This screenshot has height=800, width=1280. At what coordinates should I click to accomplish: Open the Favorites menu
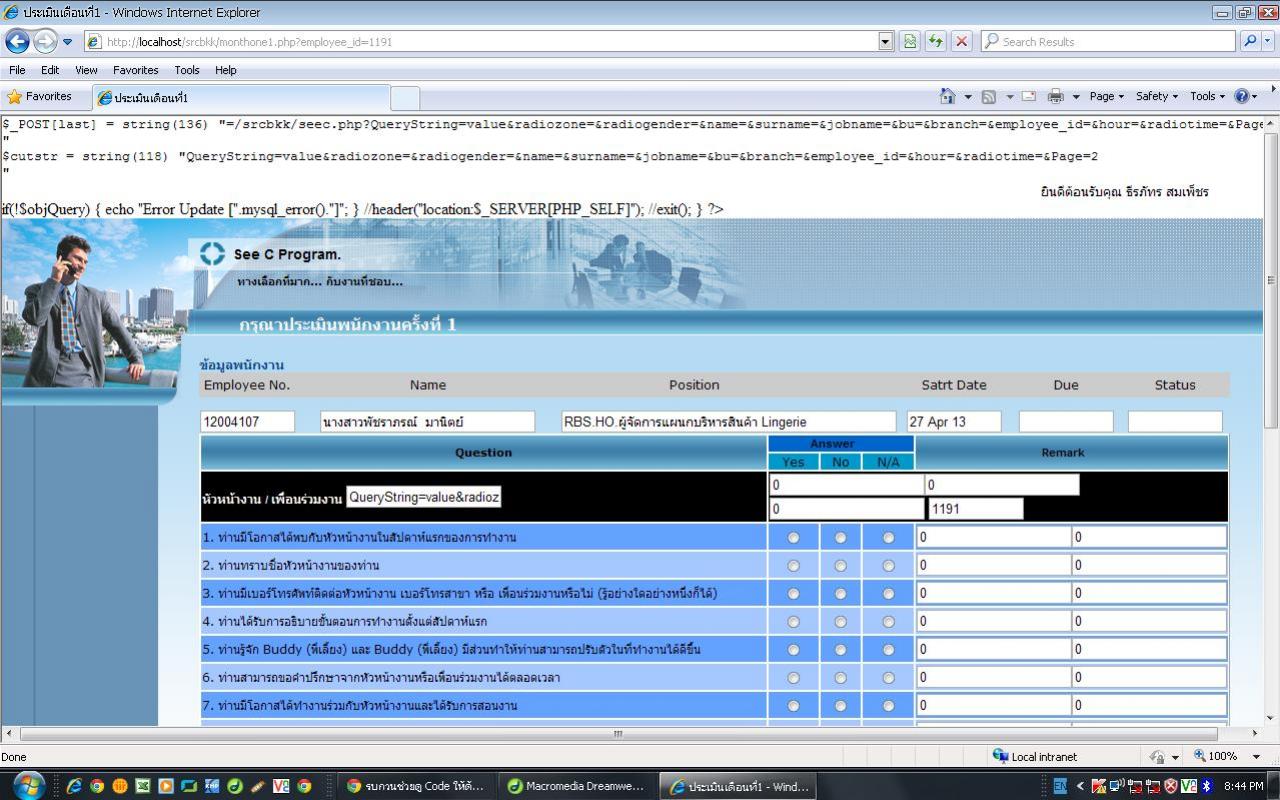pyautogui.click(x=135, y=70)
